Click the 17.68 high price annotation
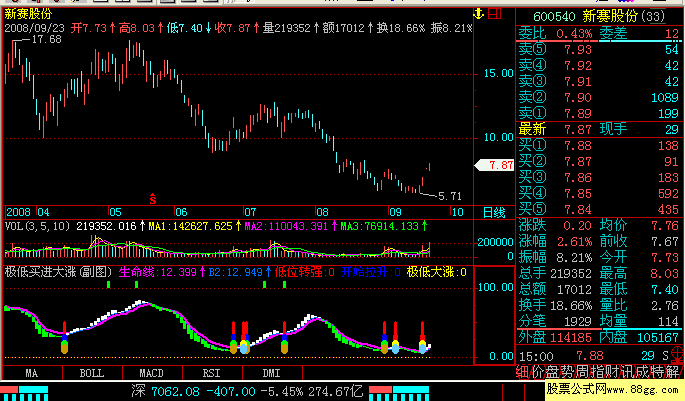Screen dimensions: 685x401 pos(47,40)
